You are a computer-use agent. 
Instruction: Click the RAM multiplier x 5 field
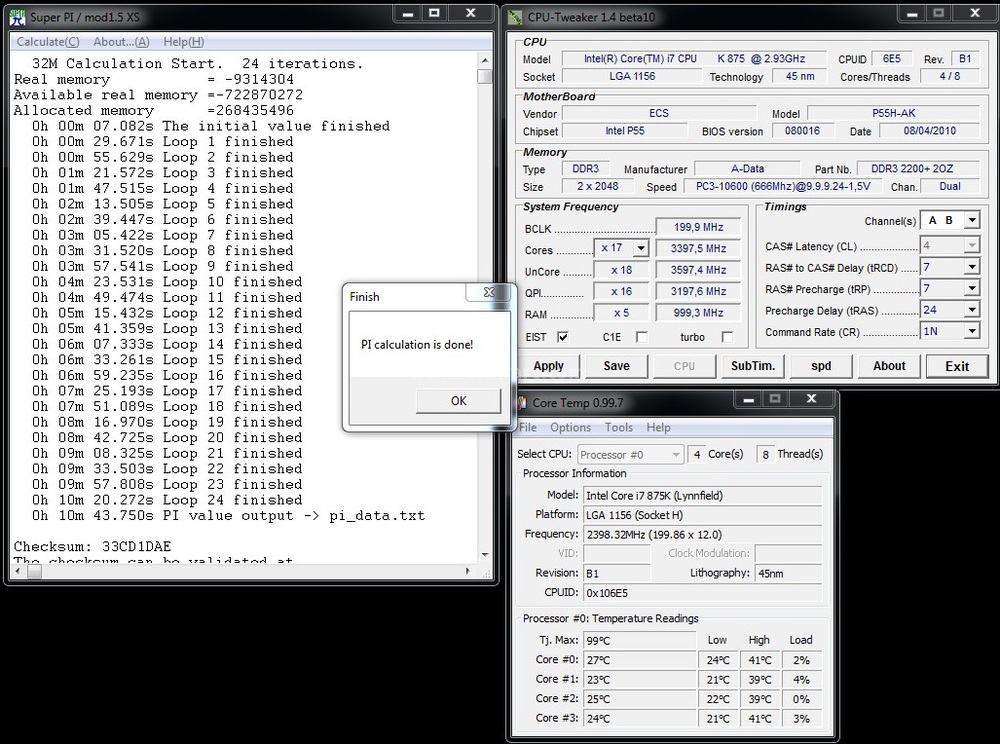(x=621, y=313)
